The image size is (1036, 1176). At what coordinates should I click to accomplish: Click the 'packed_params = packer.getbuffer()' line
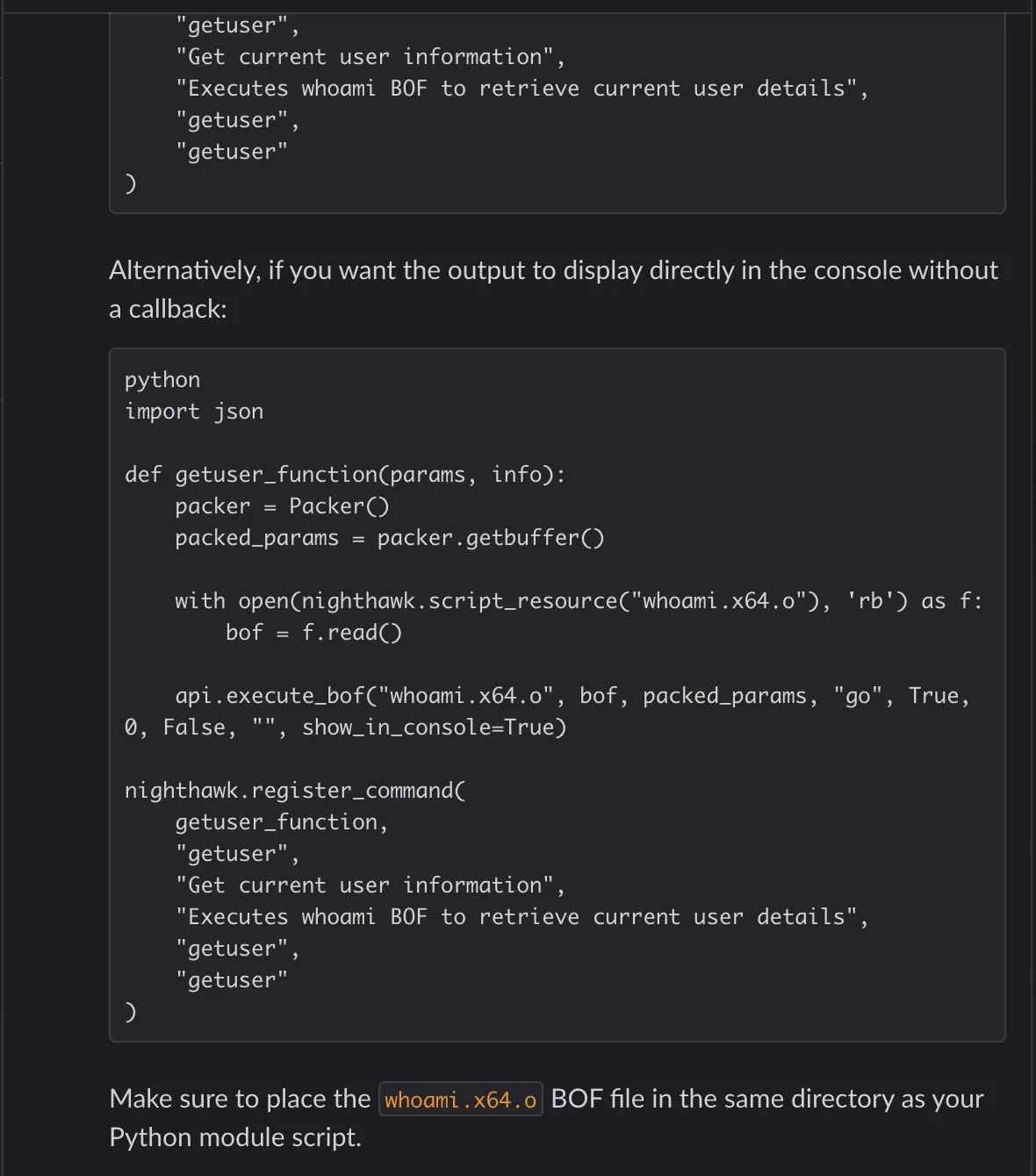point(389,538)
